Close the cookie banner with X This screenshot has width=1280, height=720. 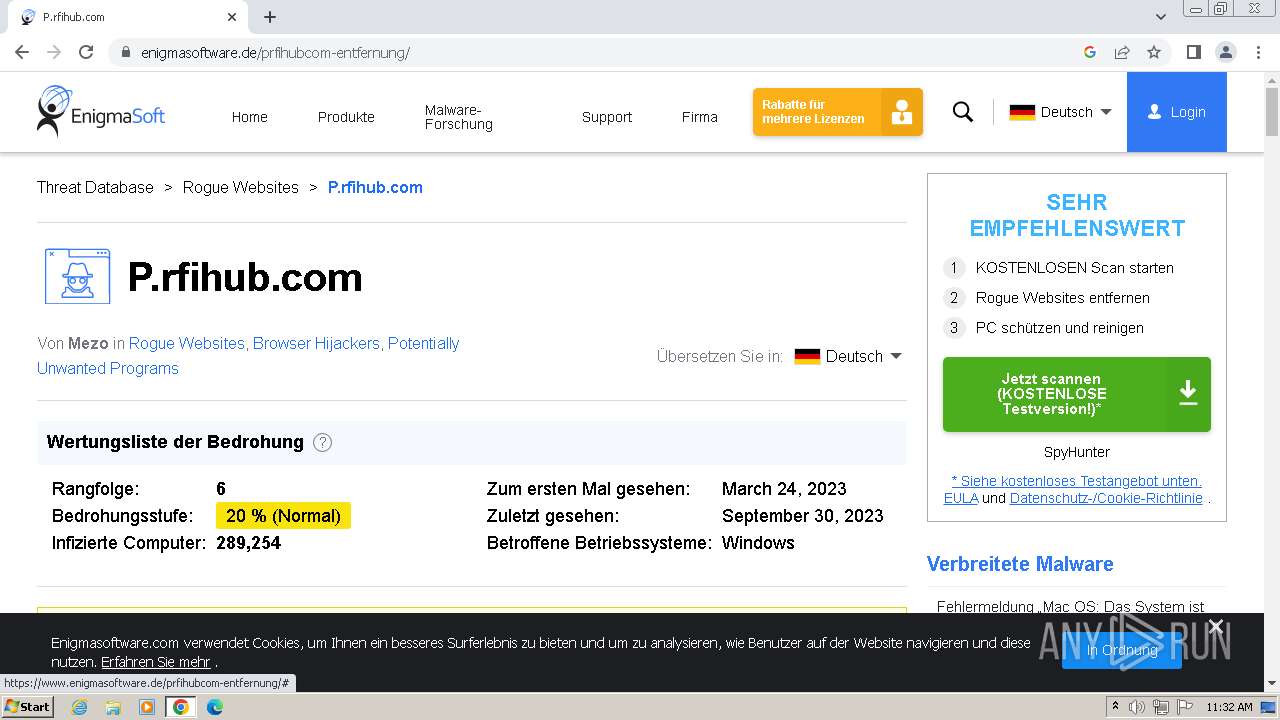1215,626
